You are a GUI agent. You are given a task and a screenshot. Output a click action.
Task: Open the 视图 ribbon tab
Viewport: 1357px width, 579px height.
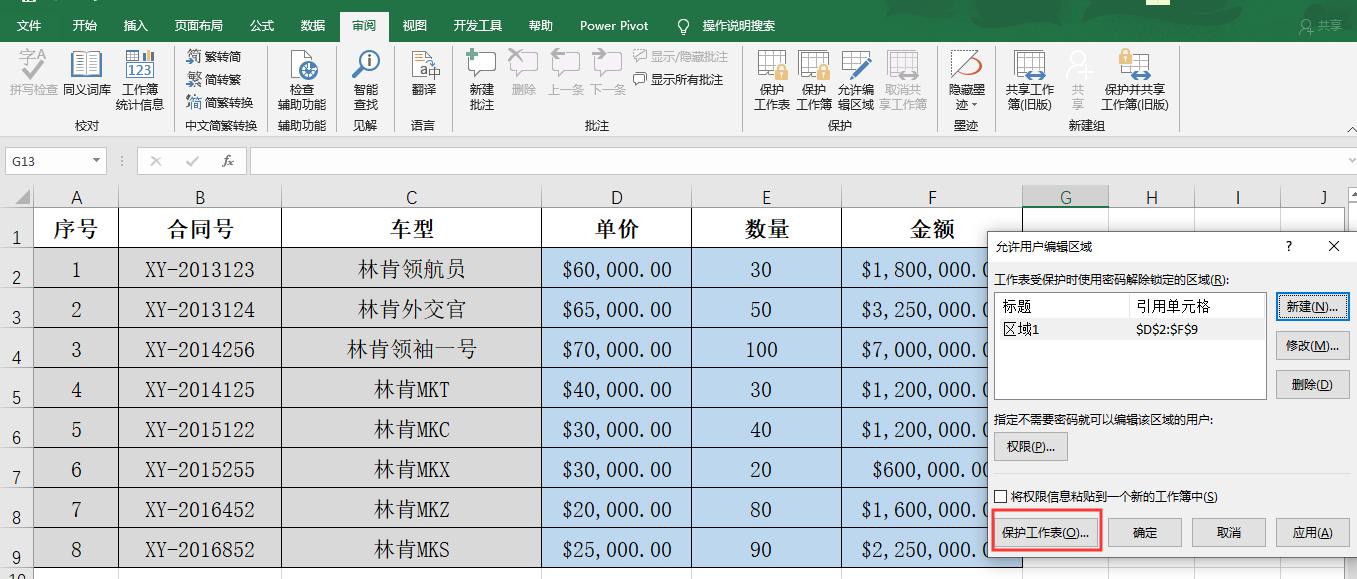414,25
